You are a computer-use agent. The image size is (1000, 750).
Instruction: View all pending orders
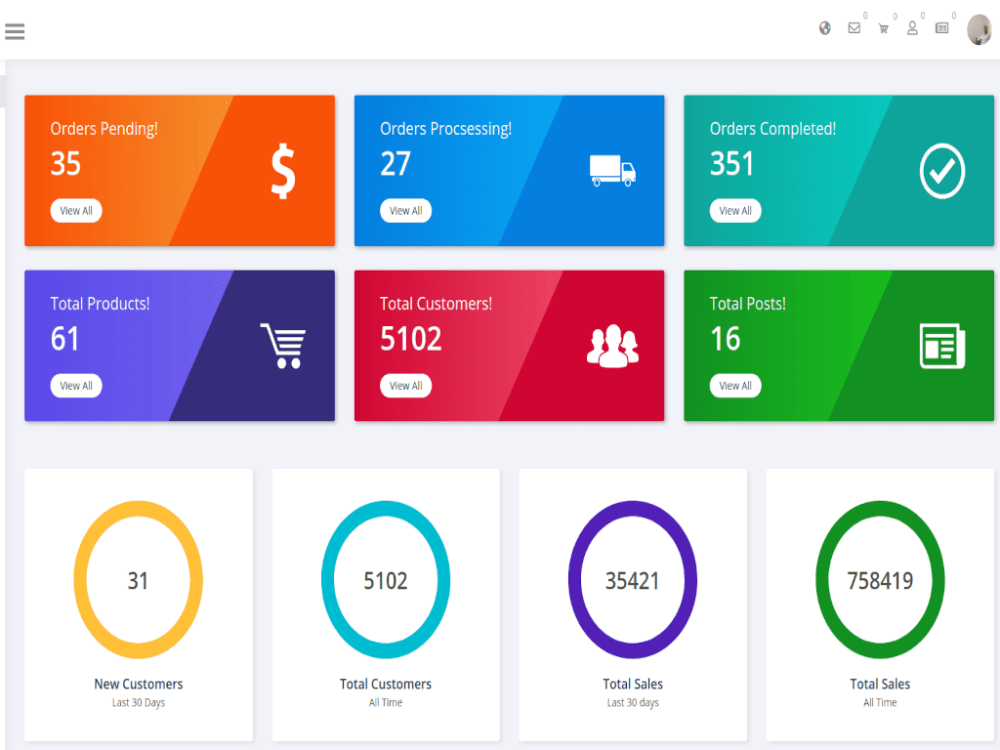tap(76, 211)
